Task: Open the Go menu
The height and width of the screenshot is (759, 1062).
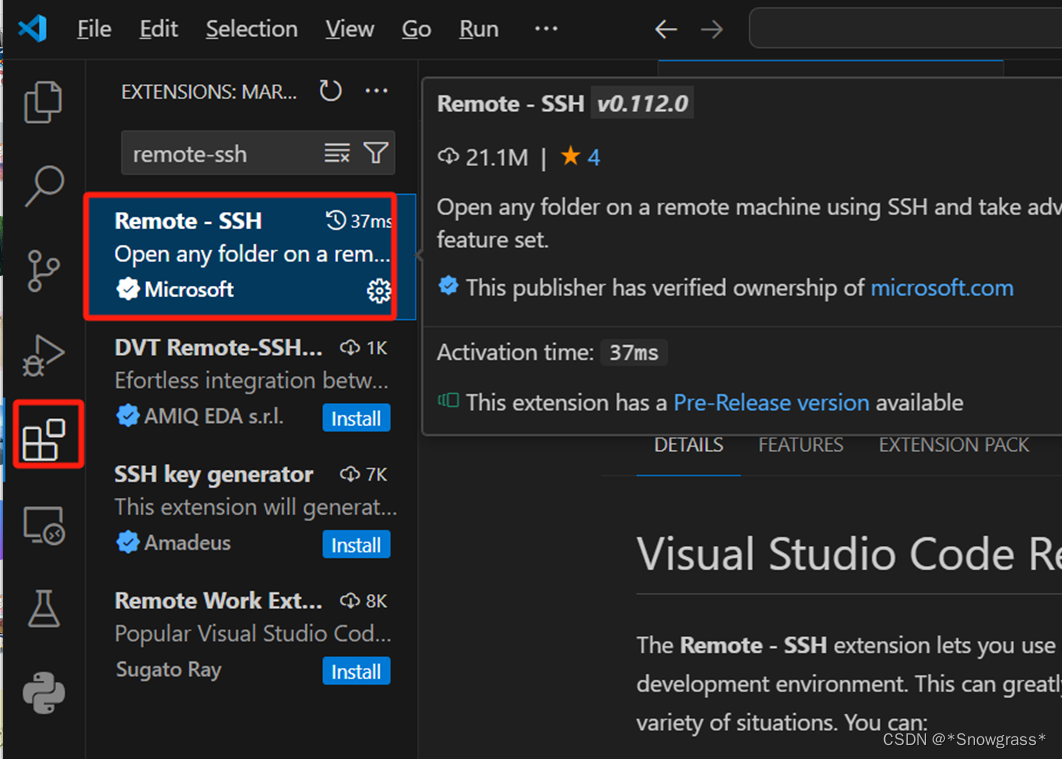Action: point(417,29)
